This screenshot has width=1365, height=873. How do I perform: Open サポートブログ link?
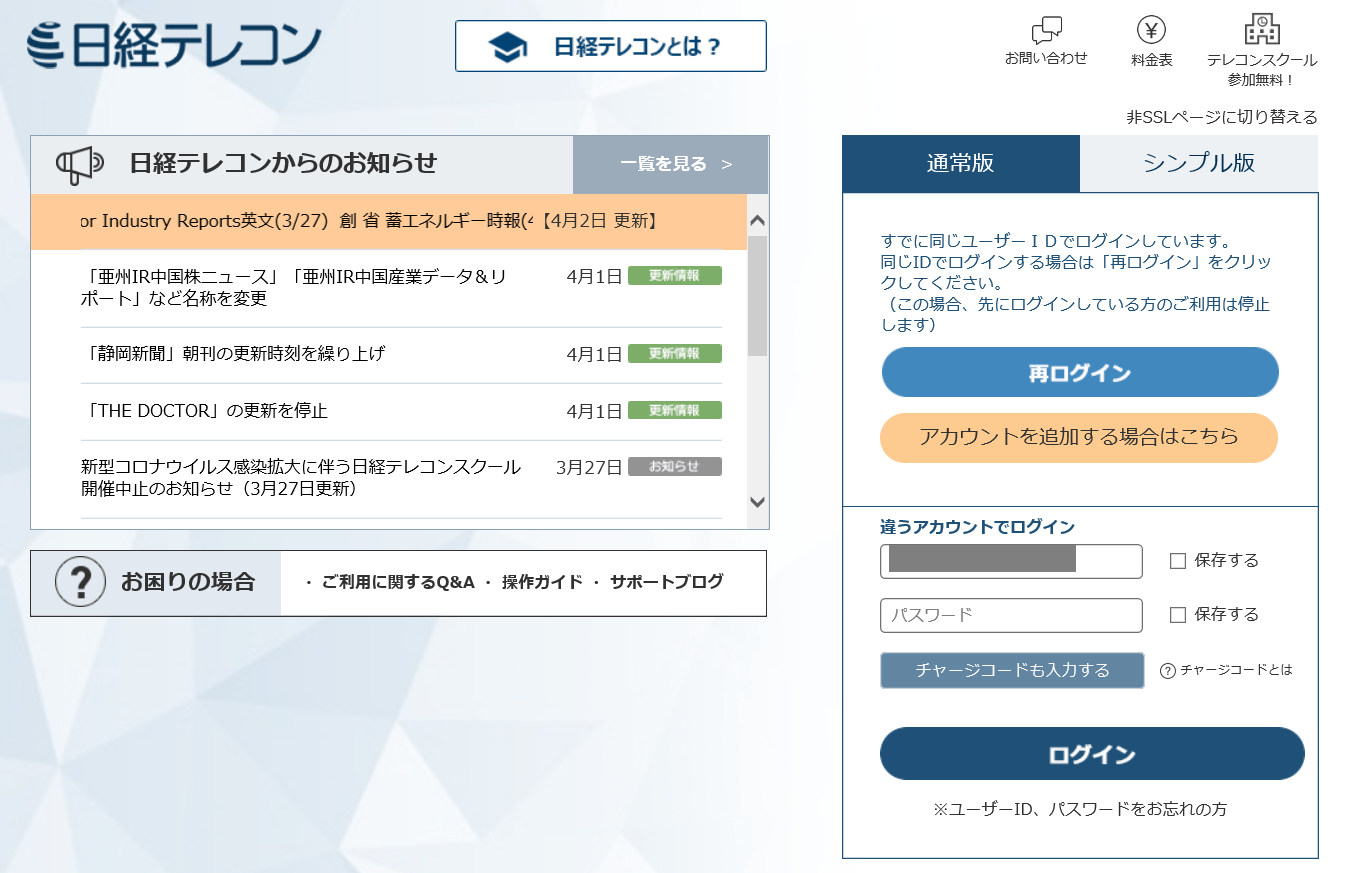click(667, 582)
